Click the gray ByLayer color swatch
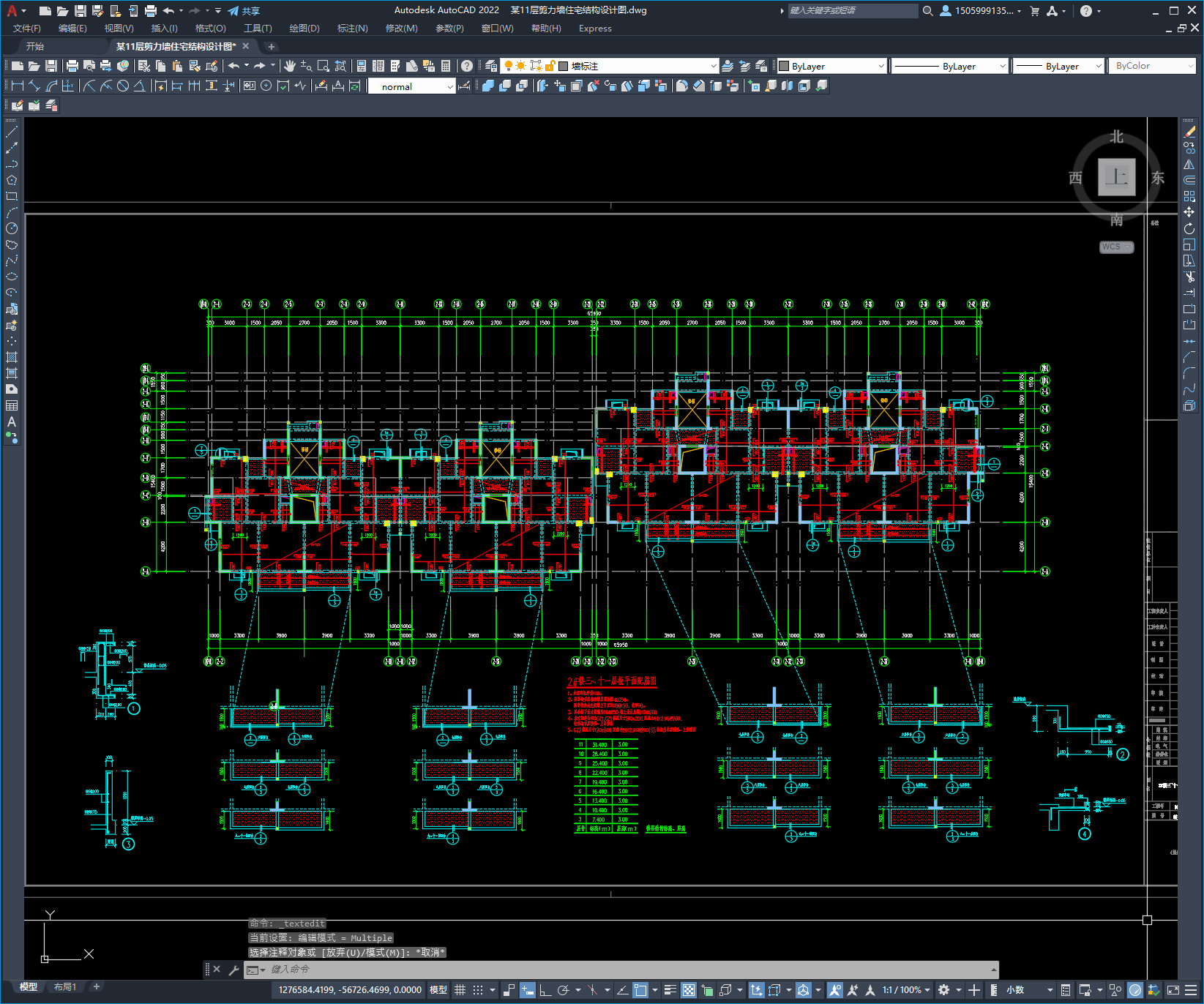Screen dimensions: 1204x1004 [784, 66]
